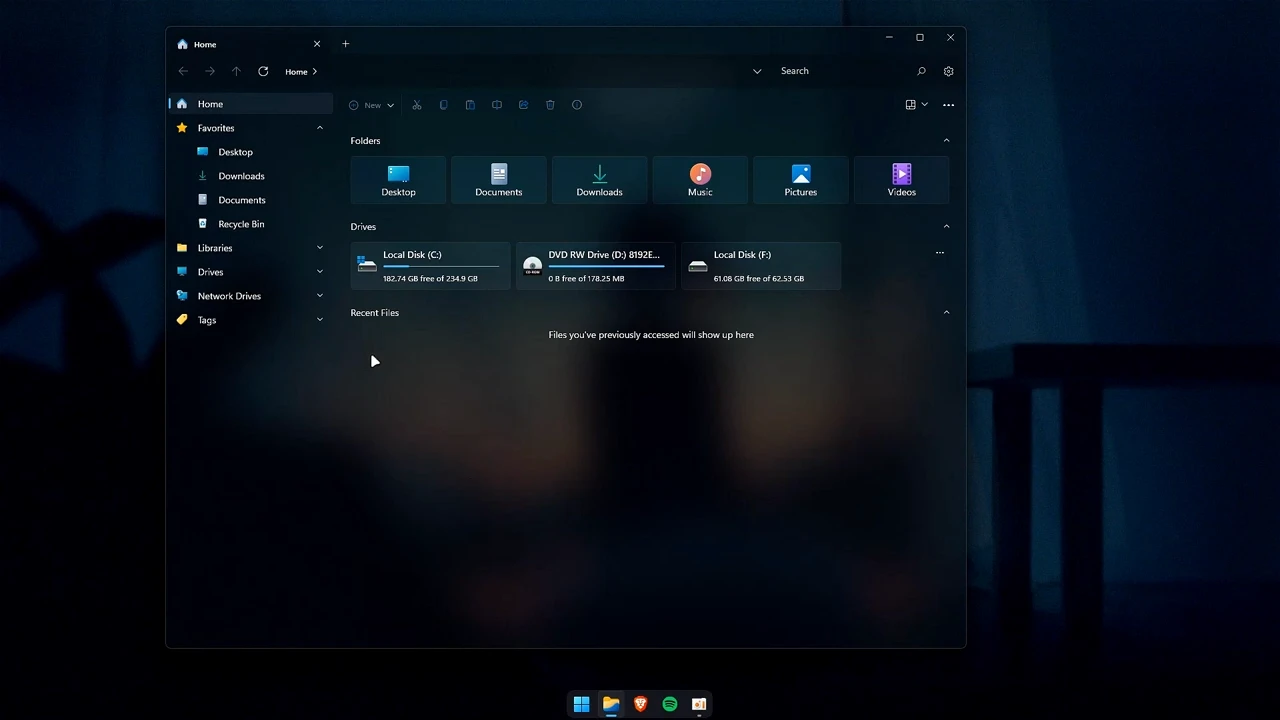
Task: Open the Search magnifying glass
Action: click(x=921, y=71)
